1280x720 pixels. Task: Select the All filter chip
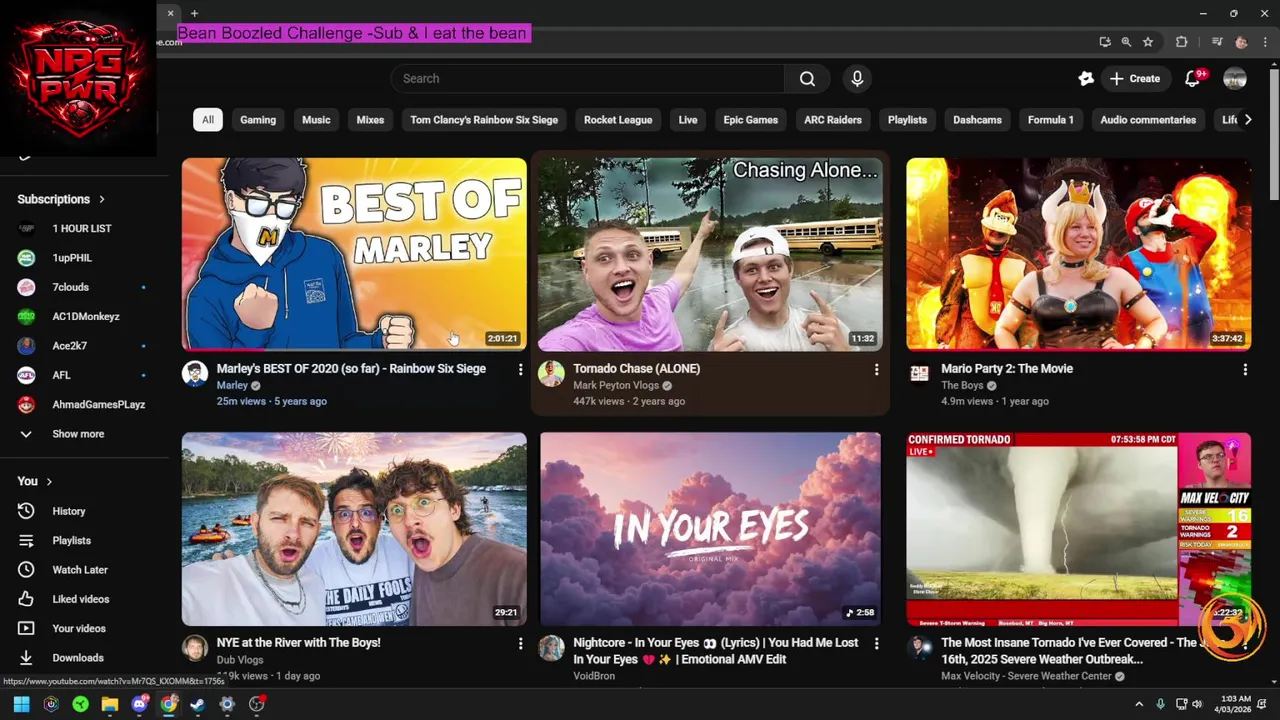(207, 120)
